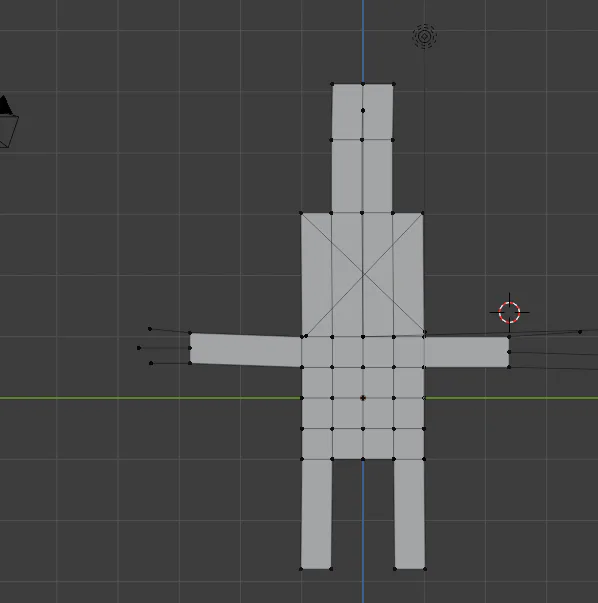Select the bottom-left vertex of the left leg
Screen dimensions: 598x603
(x=301, y=569)
